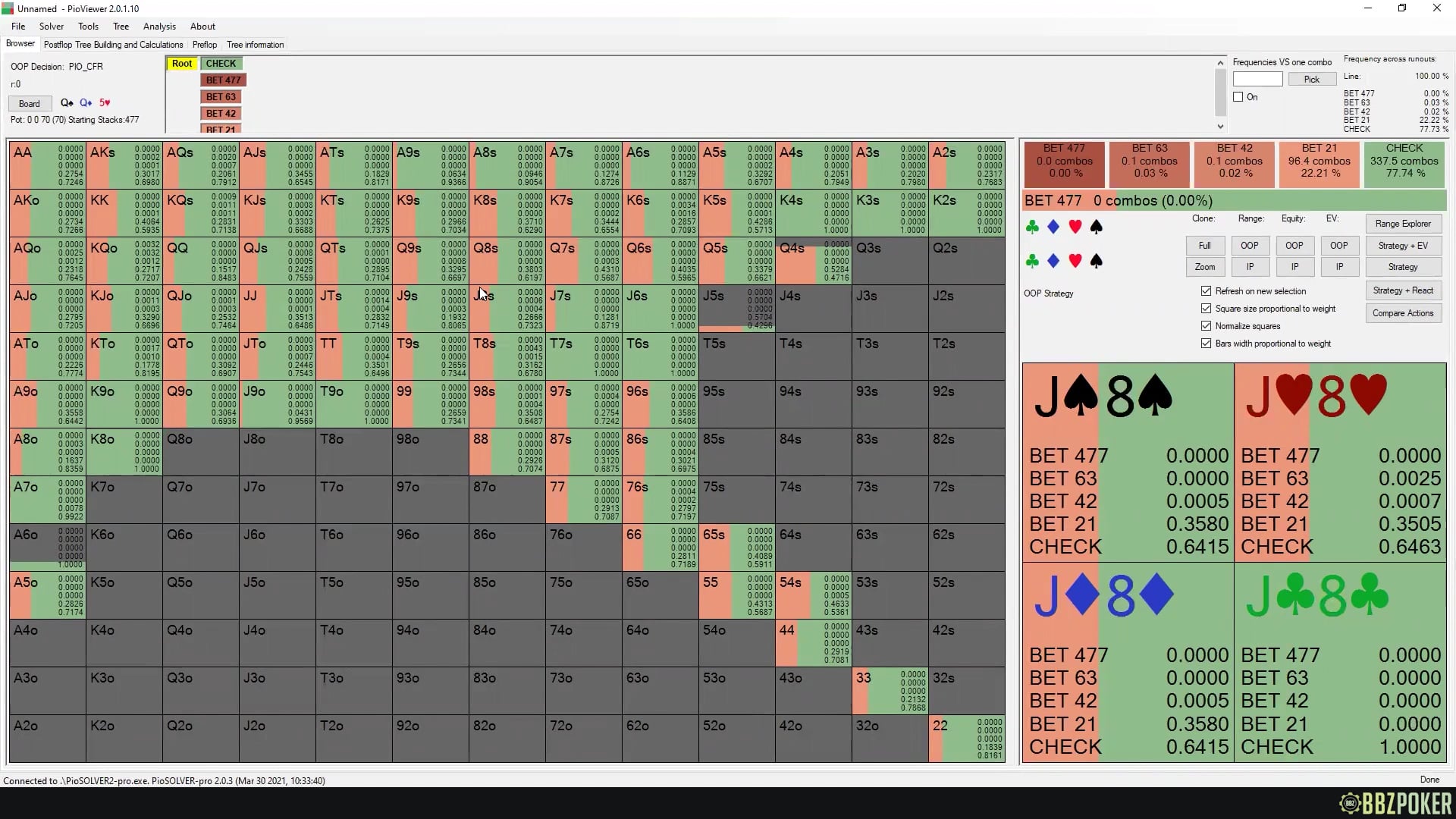Disable Normalize squares
The height and width of the screenshot is (819, 1456).
point(1206,325)
